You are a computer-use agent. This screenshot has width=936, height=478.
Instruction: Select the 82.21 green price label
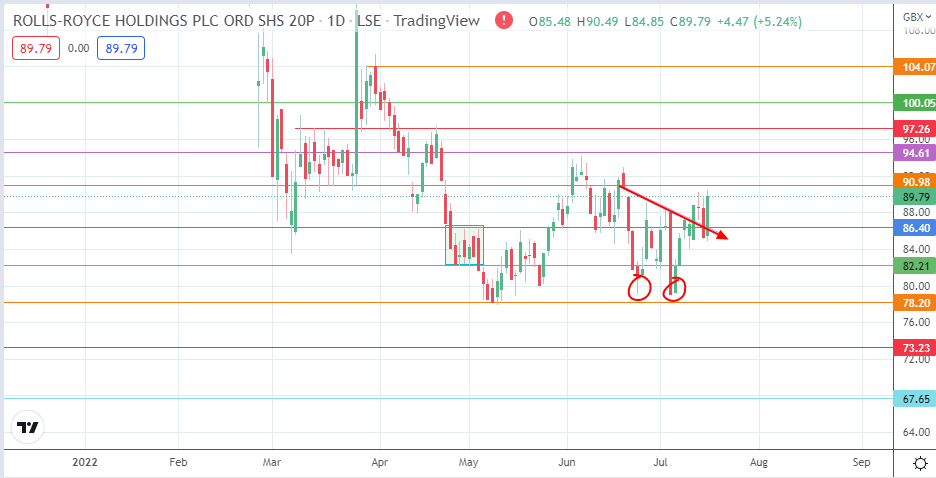tap(915, 266)
